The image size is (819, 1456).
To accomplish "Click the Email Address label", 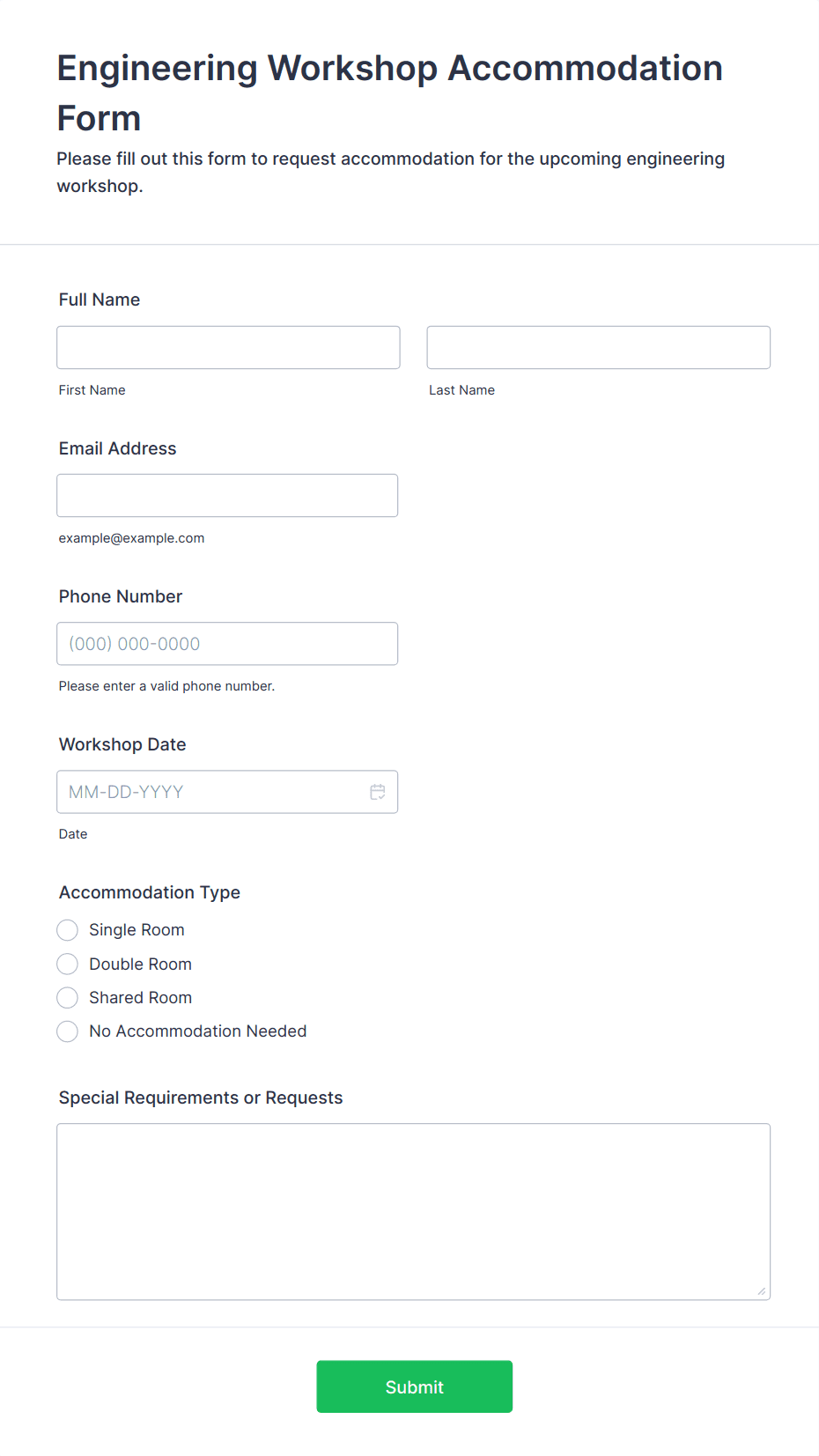I will point(117,448).
